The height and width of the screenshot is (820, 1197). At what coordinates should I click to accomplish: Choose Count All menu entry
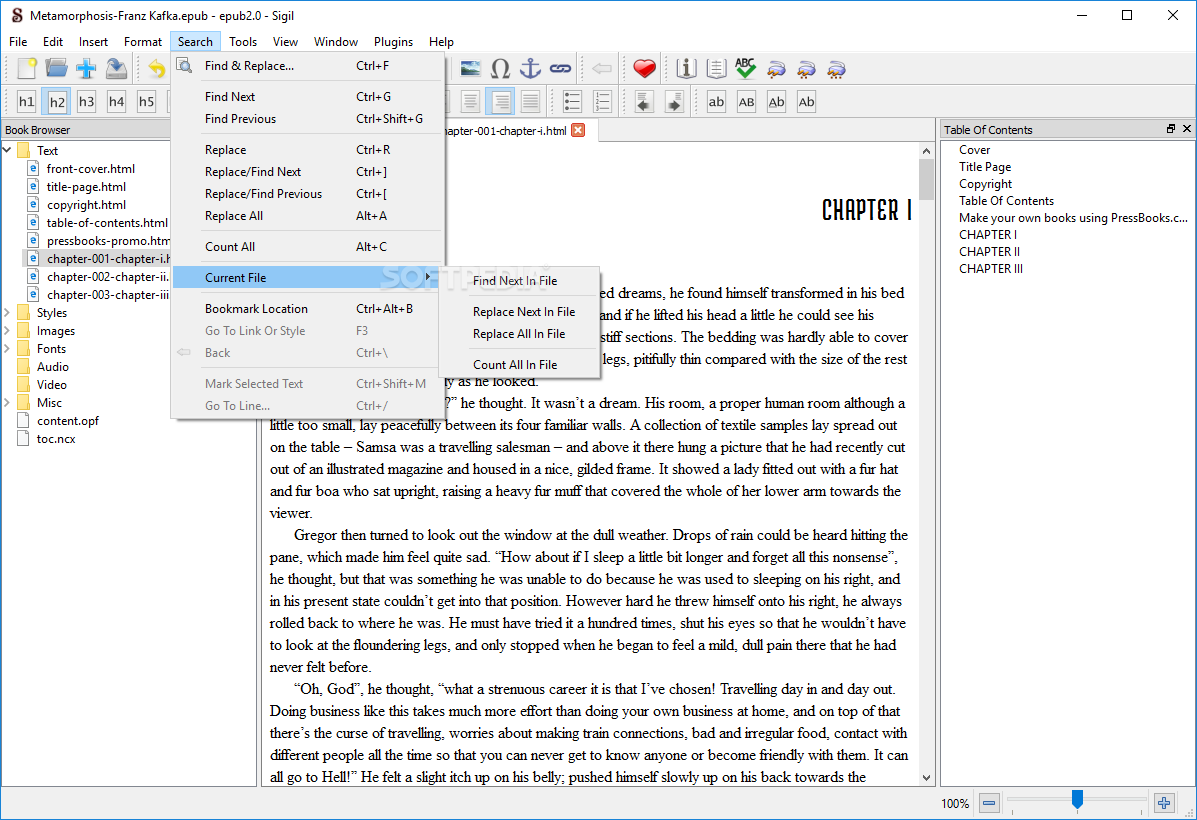point(308,247)
